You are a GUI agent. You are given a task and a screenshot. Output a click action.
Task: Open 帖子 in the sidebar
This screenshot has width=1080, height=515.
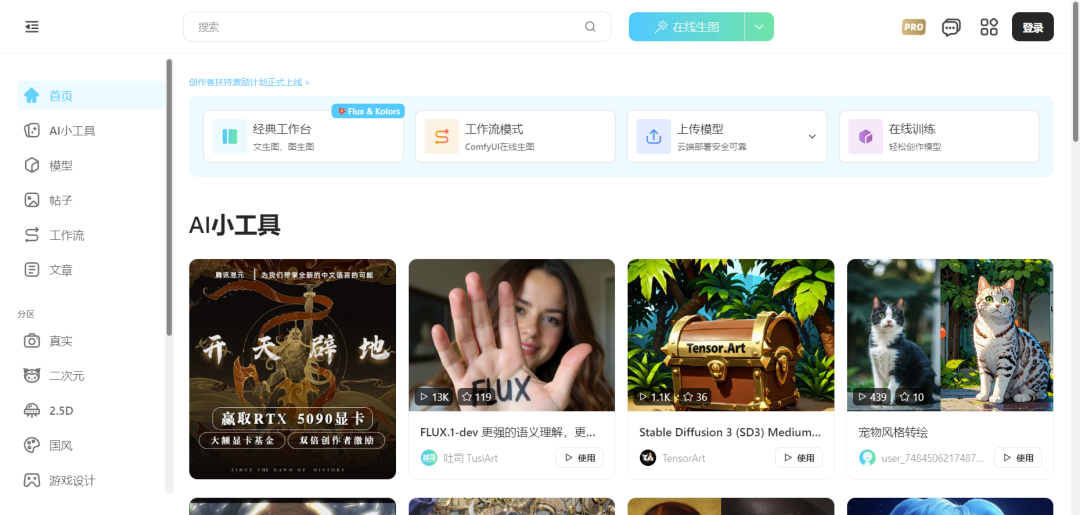[91, 200]
